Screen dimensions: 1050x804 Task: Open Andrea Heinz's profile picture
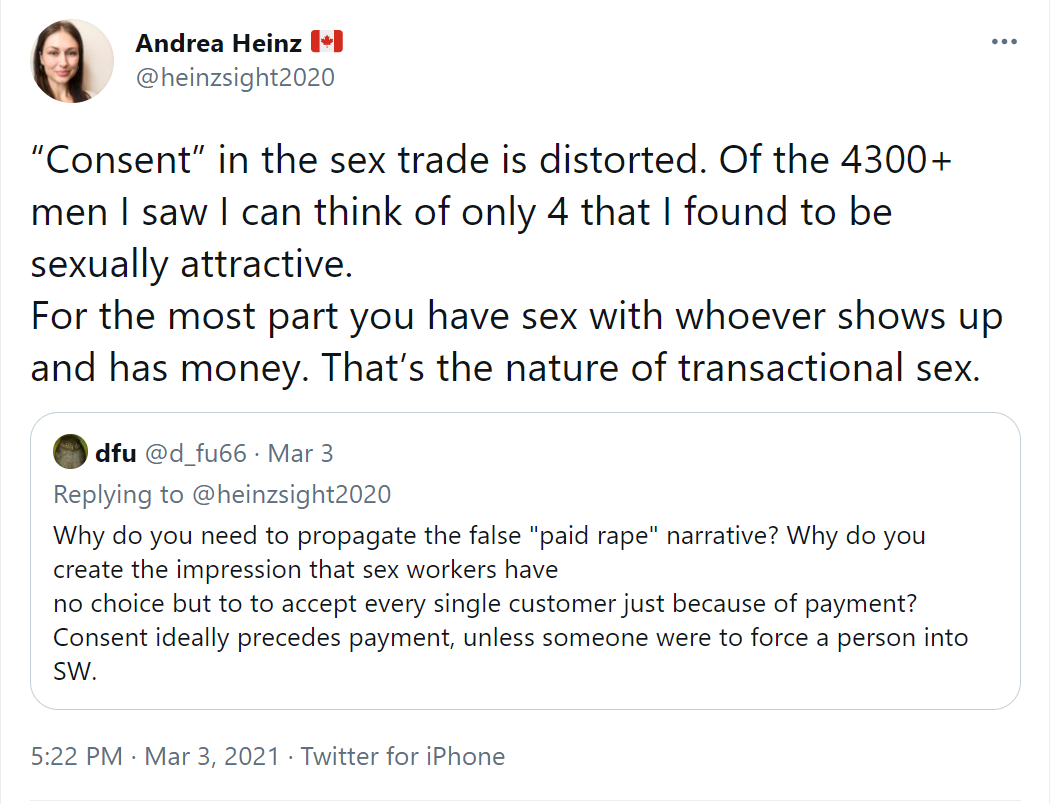(x=73, y=61)
